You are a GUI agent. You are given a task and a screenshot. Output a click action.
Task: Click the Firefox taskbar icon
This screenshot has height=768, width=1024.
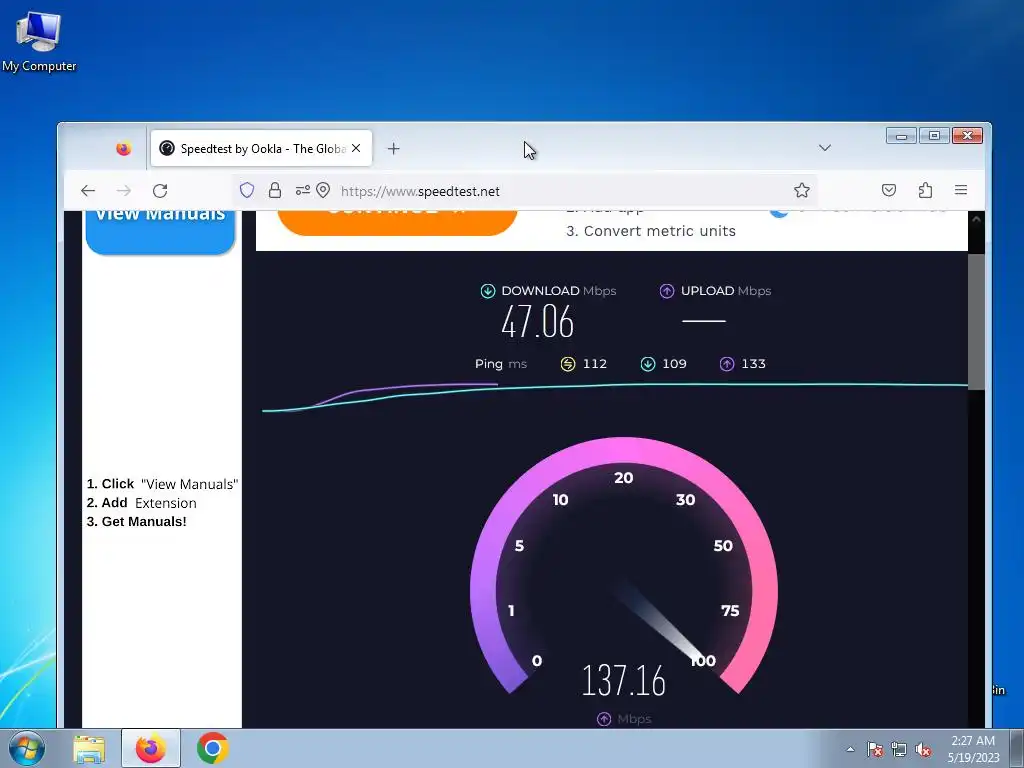tap(151, 749)
